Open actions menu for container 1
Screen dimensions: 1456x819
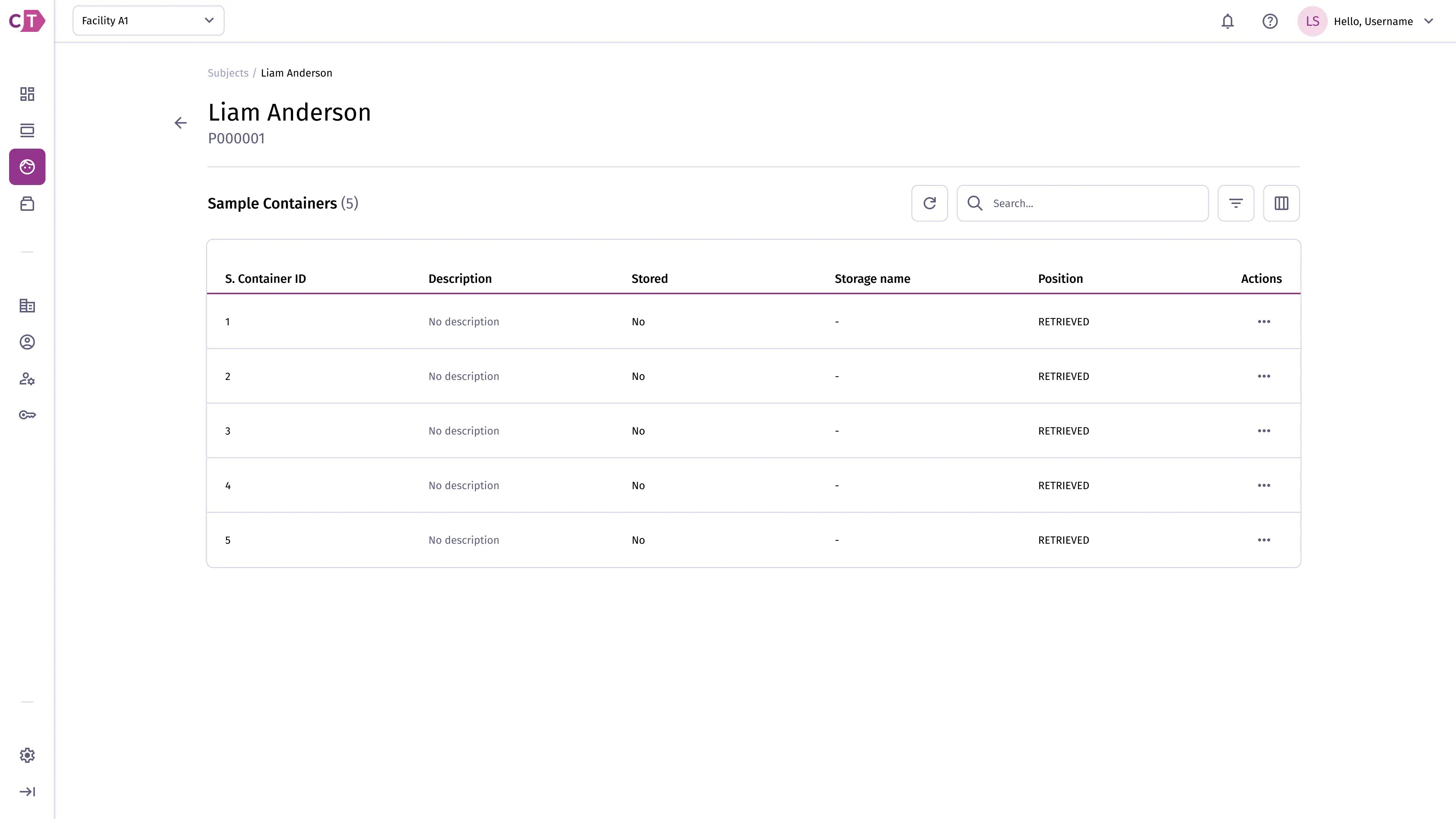pyautogui.click(x=1264, y=322)
